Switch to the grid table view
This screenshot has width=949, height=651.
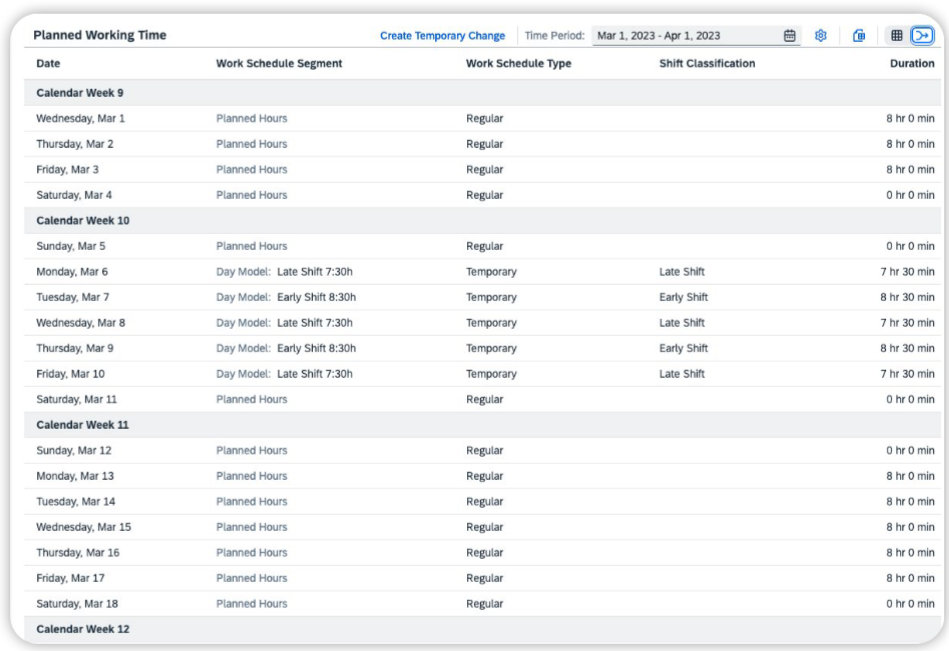tap(897, 36)
